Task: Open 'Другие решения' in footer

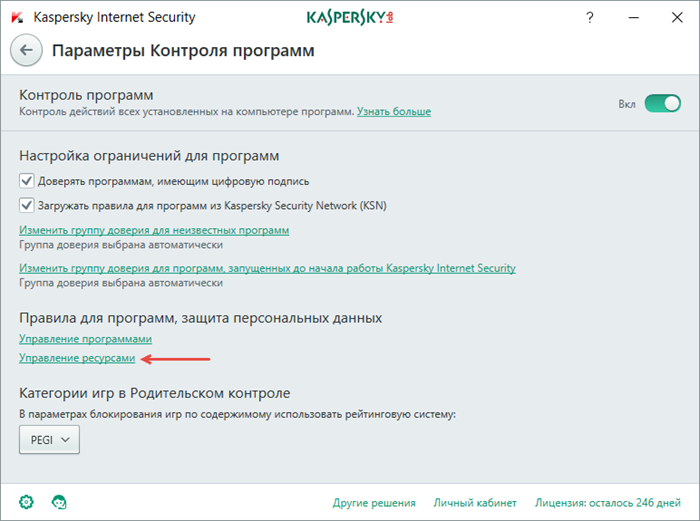Action: coord(374,503)
